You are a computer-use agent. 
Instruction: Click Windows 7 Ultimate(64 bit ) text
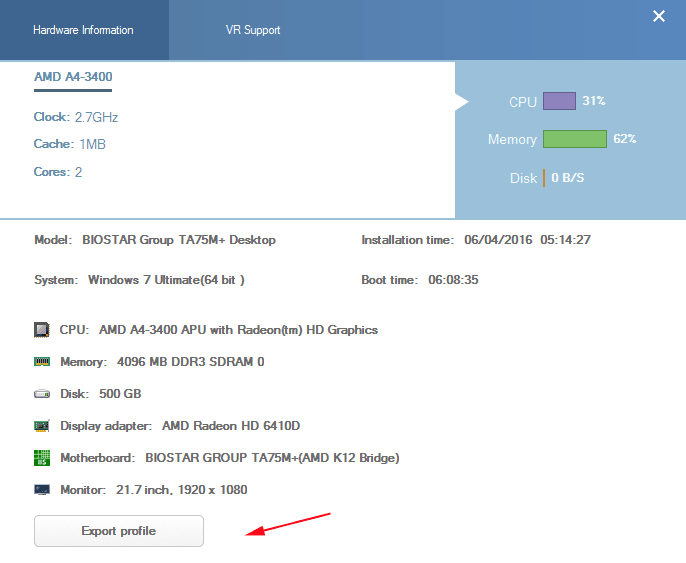point(166,280)
